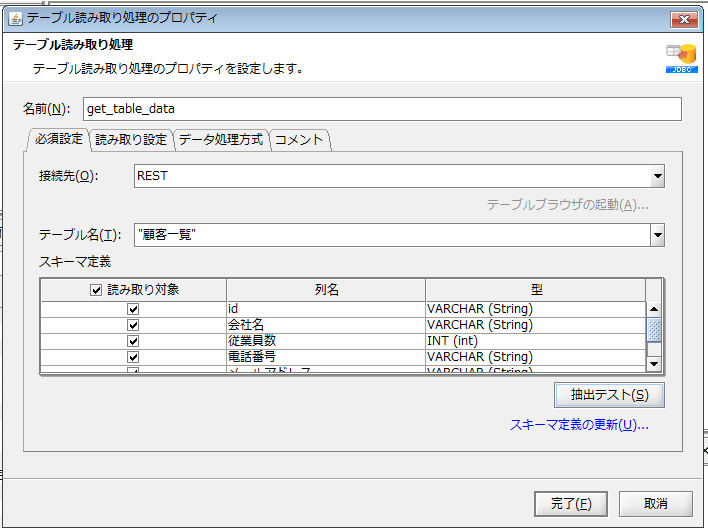Screen dimensions: 708x528
Task: Click VARCHAR type cell in id row
Action: (536, 309)
